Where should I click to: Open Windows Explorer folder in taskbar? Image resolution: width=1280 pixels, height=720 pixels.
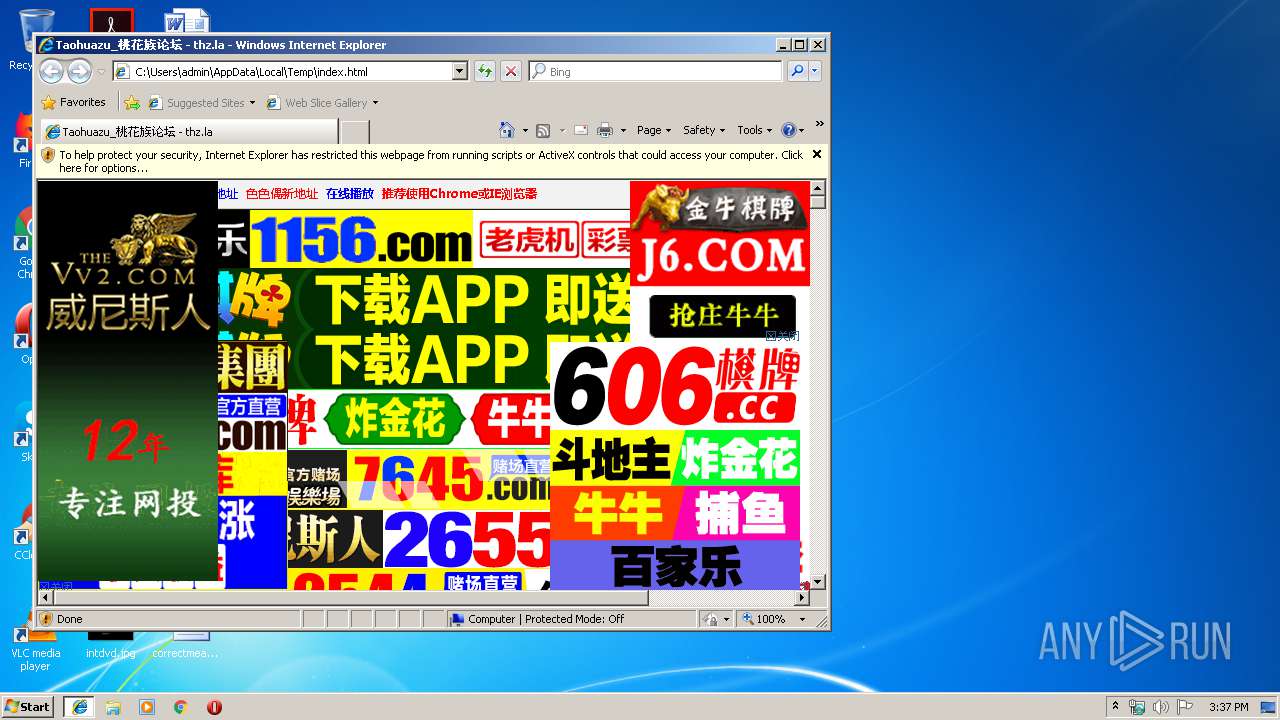[113, 707]
